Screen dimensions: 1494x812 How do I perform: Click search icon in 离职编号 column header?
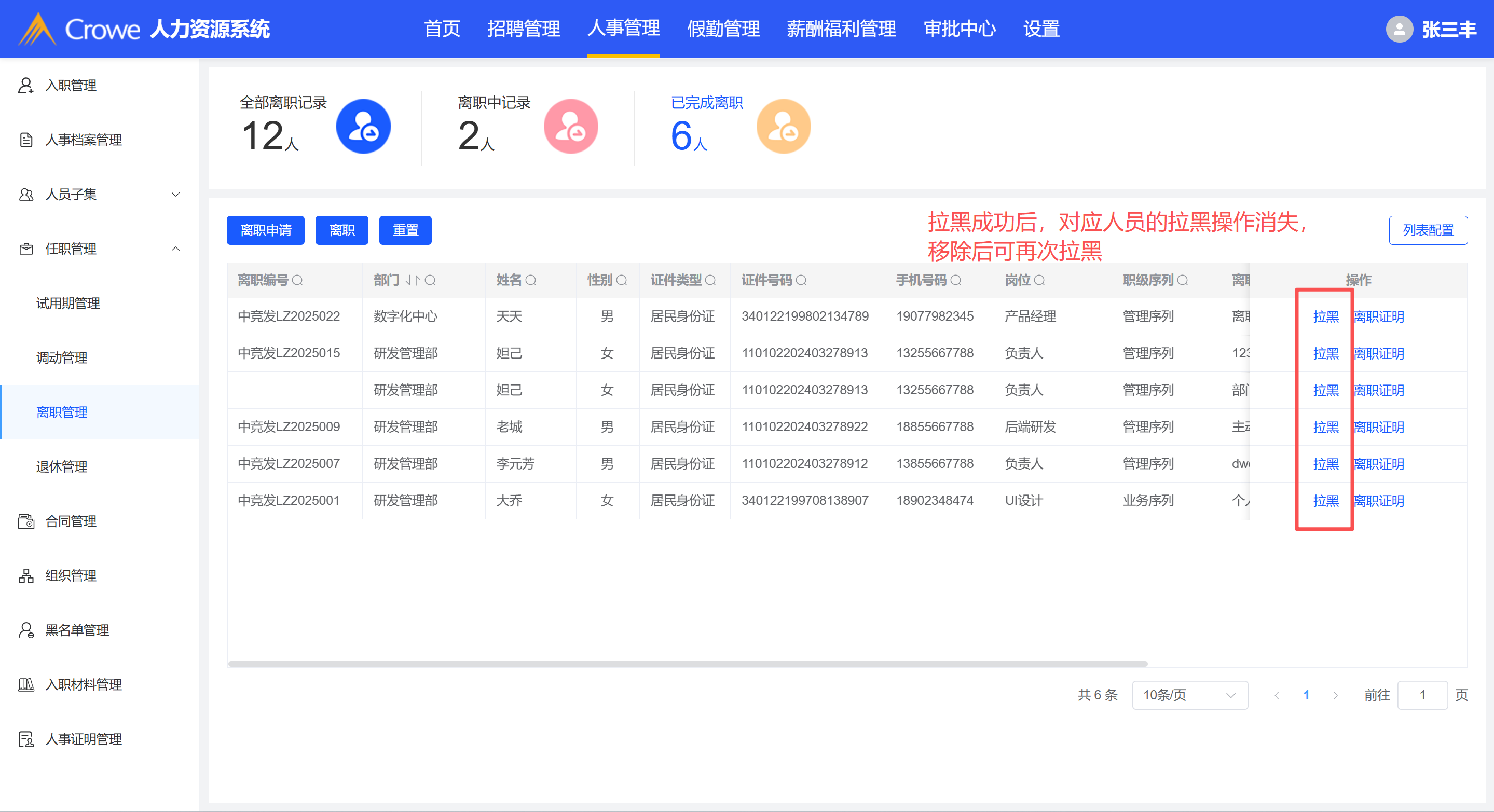tap(297, 281)
